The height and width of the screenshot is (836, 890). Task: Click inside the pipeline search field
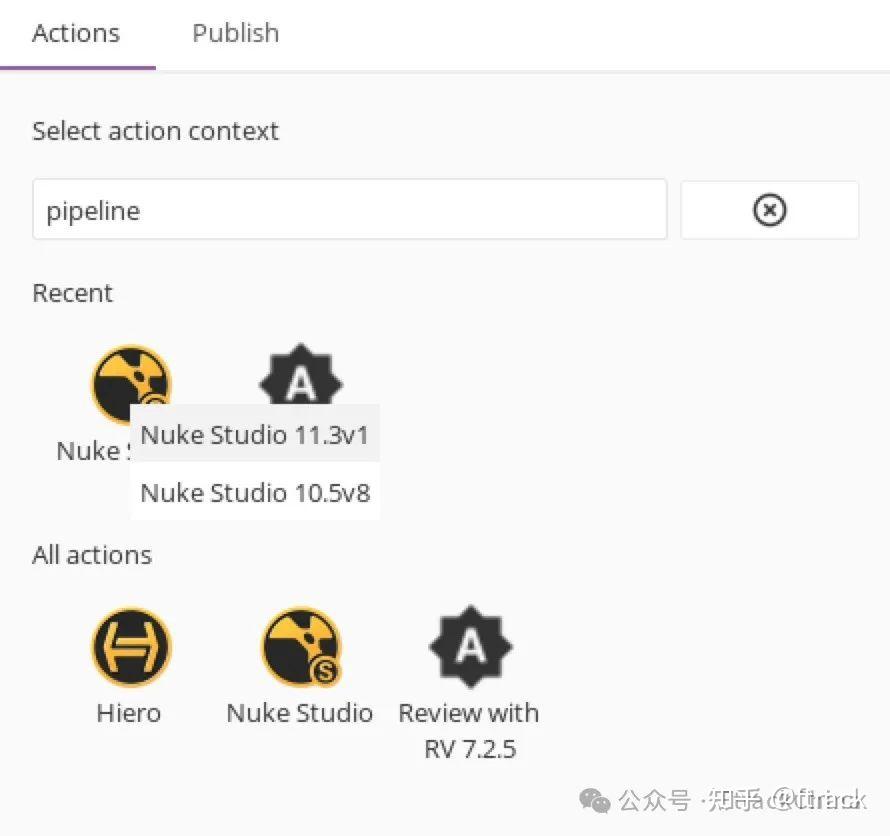point(349,210)
